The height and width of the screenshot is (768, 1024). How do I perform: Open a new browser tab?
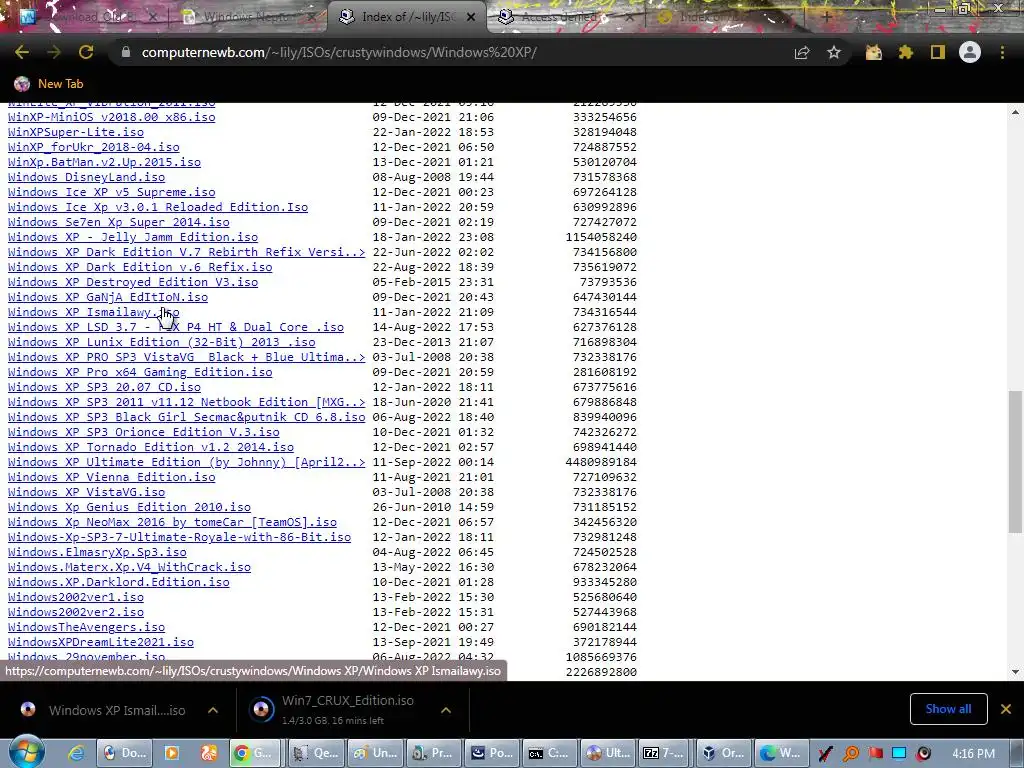826,17
